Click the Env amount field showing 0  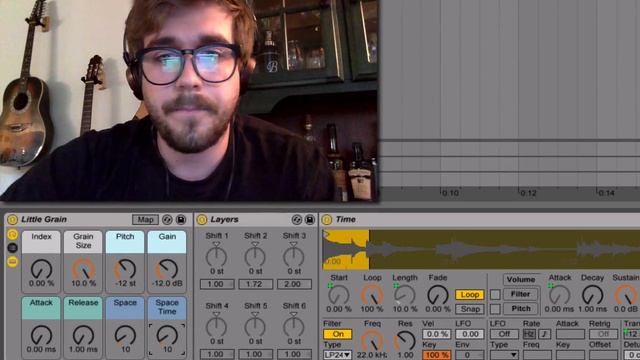pyautogui.click(x=469, y=355)
